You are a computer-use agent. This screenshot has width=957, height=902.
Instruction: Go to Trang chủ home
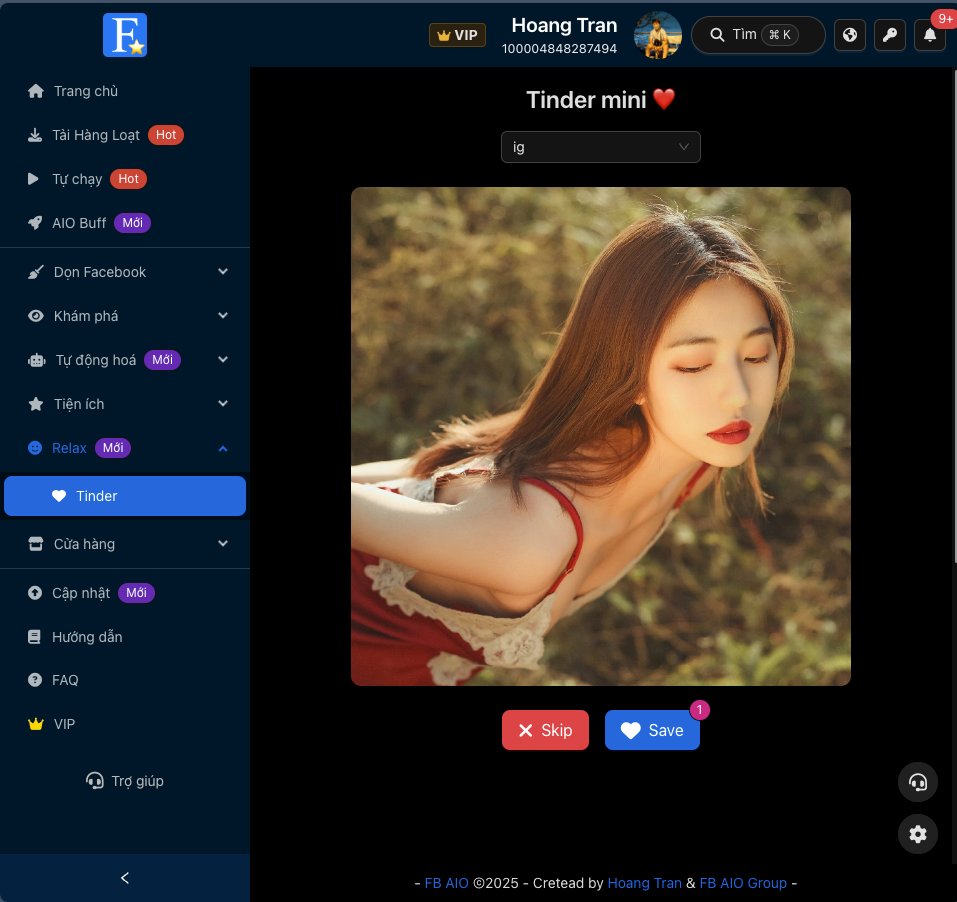[125, 91]
